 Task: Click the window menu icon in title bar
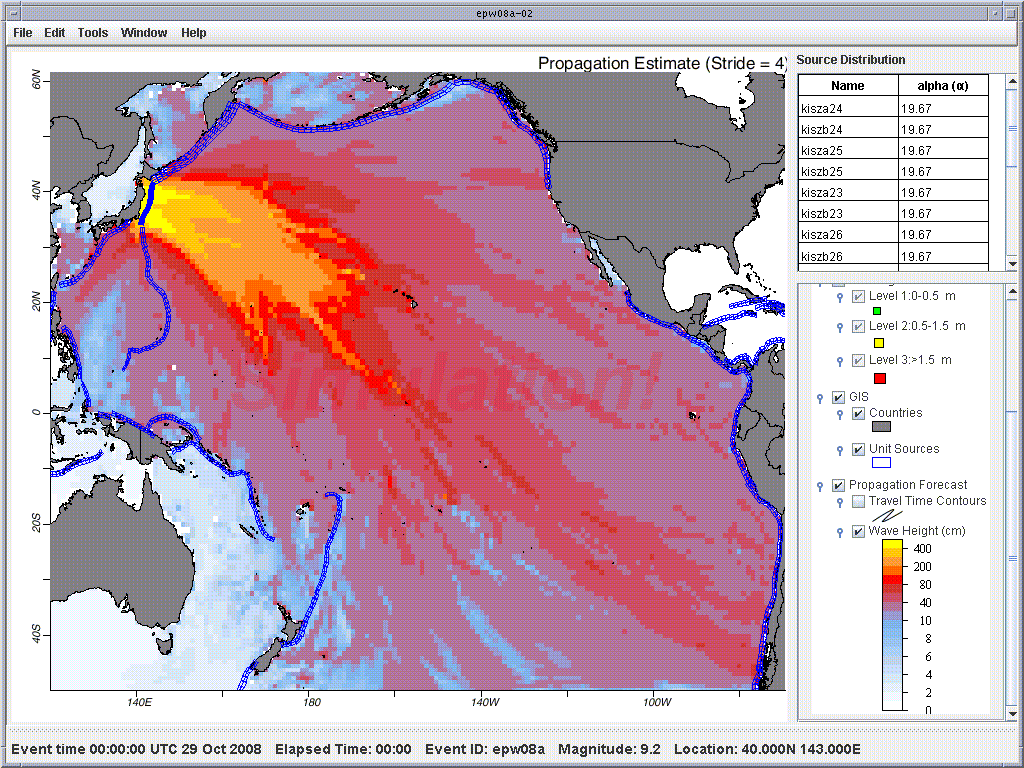pyautogui.click(x=13, y=13)
